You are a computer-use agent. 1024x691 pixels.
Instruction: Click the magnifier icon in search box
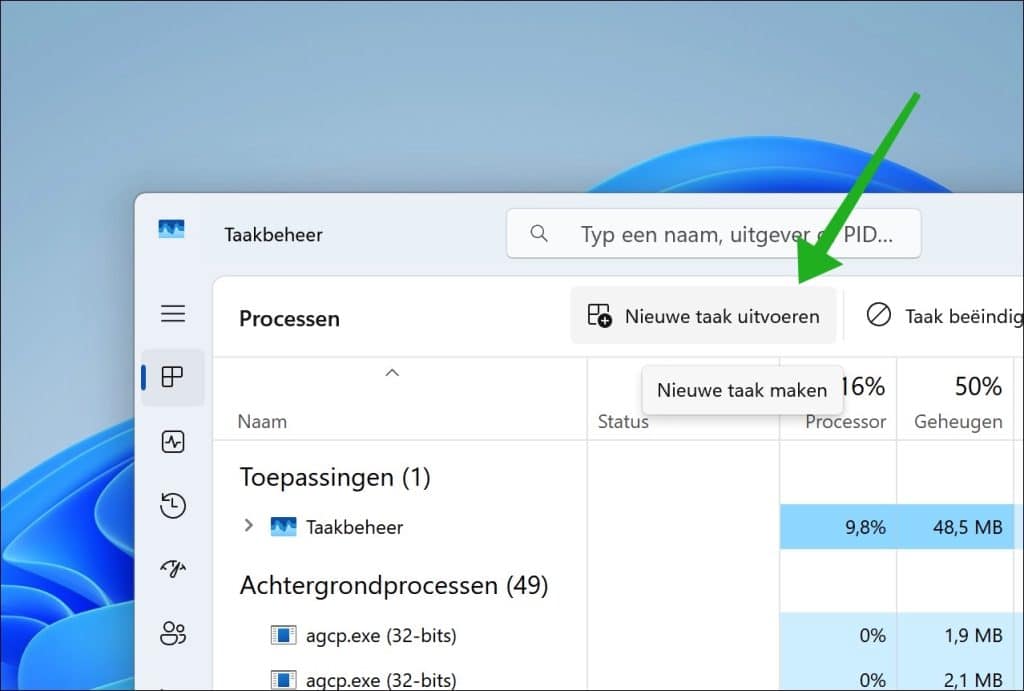539,234
